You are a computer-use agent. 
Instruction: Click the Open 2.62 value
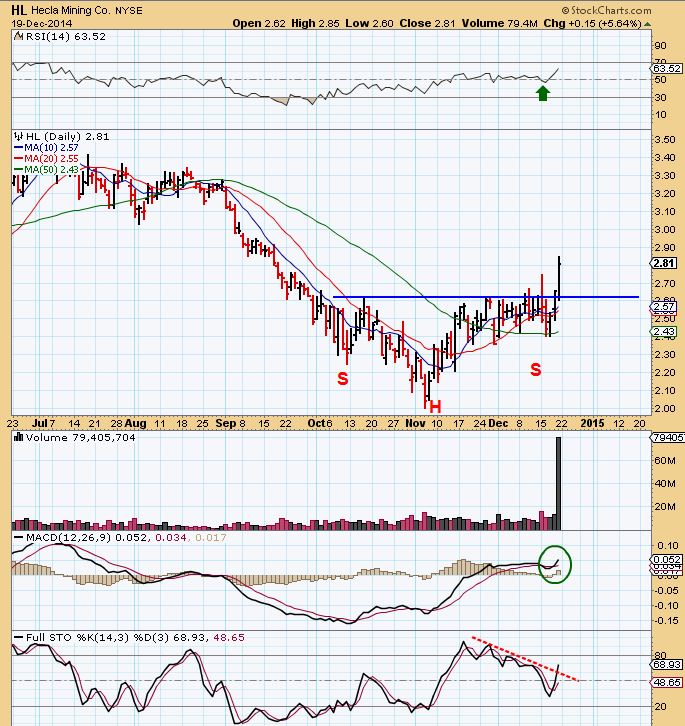(259, 23)
